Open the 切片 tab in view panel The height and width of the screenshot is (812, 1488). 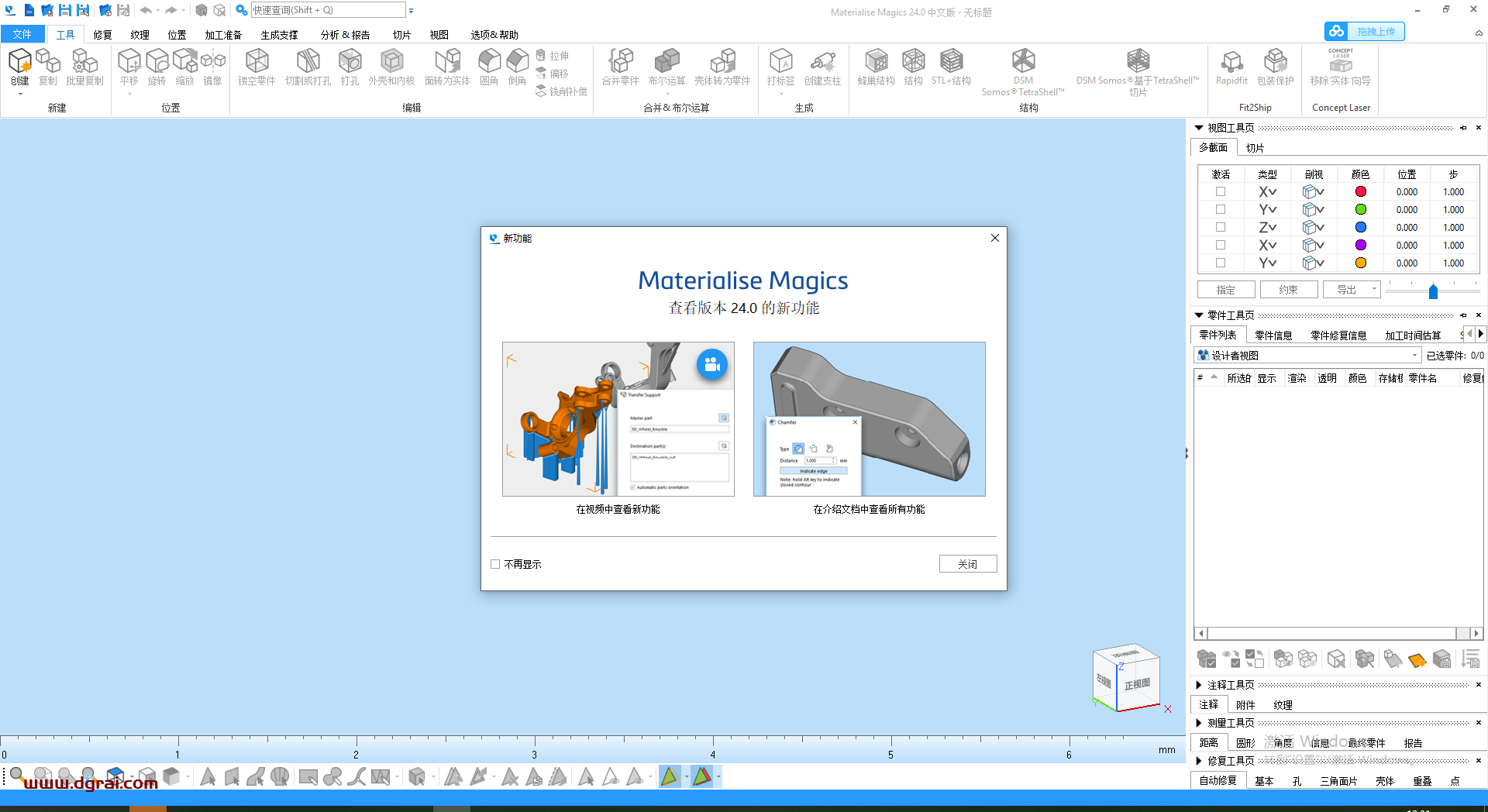pyautogui.click(x=1255, y=148)
